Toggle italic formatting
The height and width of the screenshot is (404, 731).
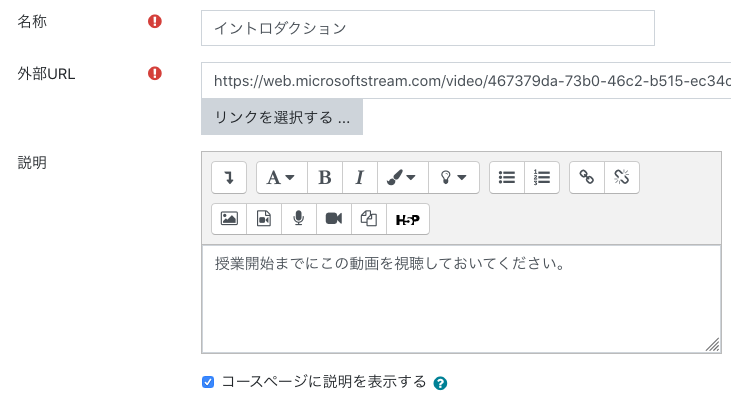360,178
